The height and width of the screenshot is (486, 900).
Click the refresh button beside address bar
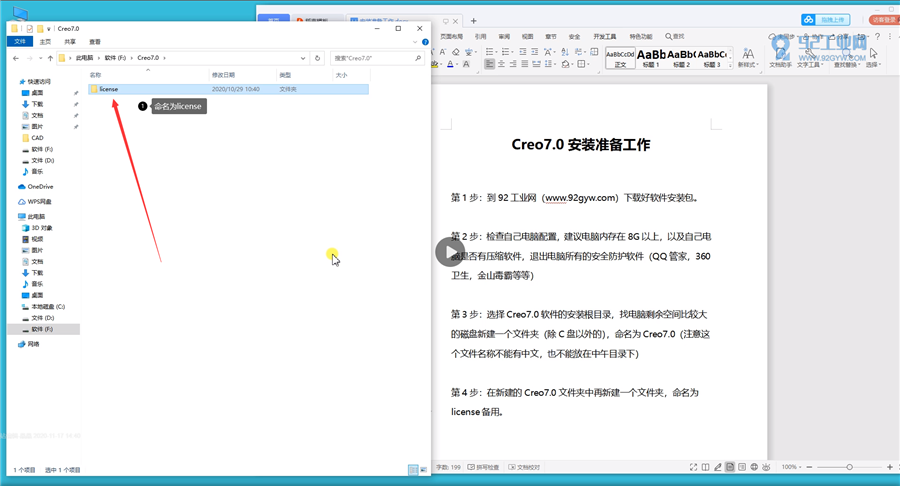click(x=317, y=58)
